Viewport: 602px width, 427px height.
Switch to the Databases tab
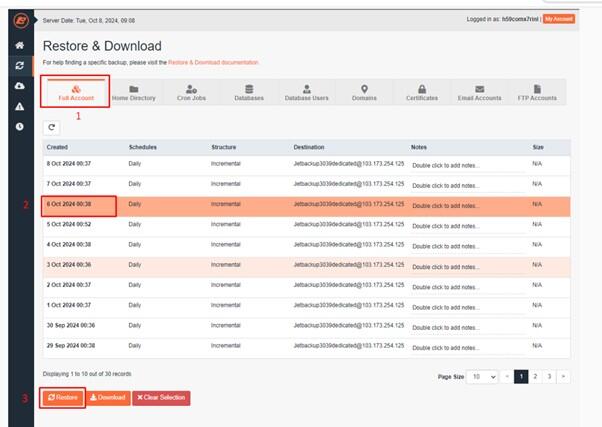[249, 92]
